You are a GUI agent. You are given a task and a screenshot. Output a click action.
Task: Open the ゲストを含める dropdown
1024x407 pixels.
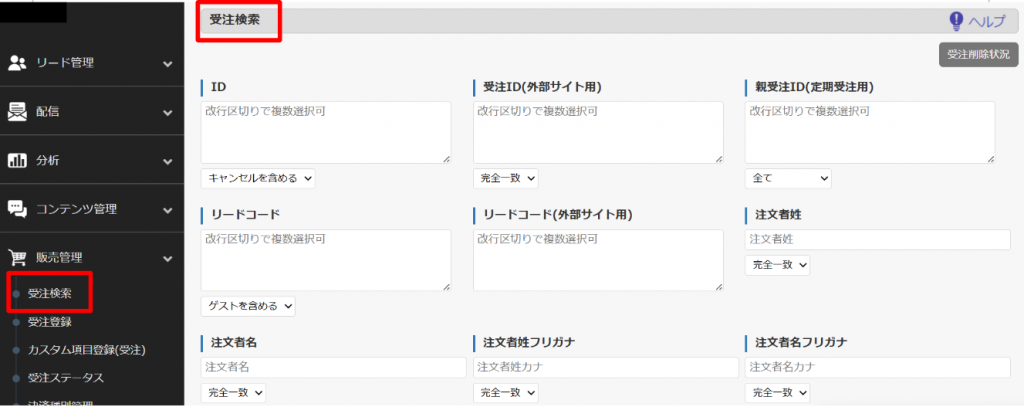(x=248, y=305)
